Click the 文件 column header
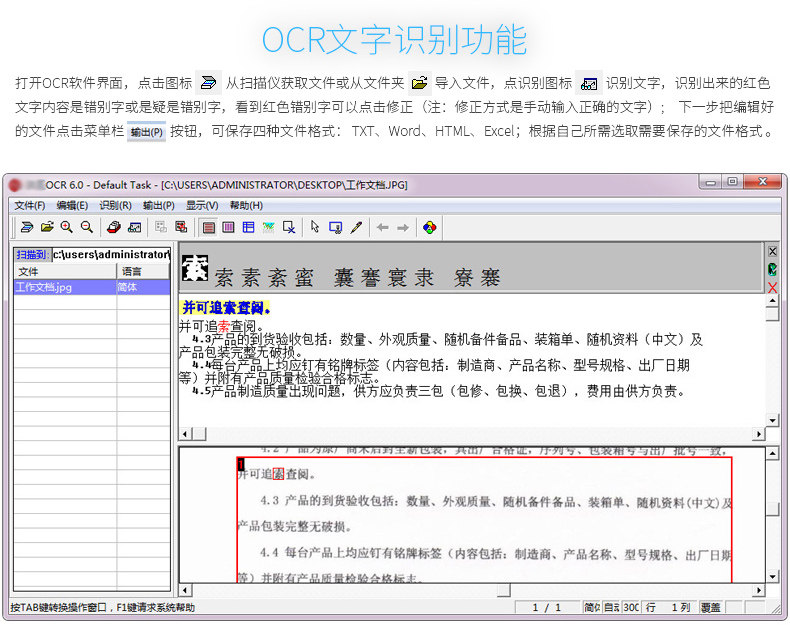This screenshot has height=638, width=790. click(65, 271)
